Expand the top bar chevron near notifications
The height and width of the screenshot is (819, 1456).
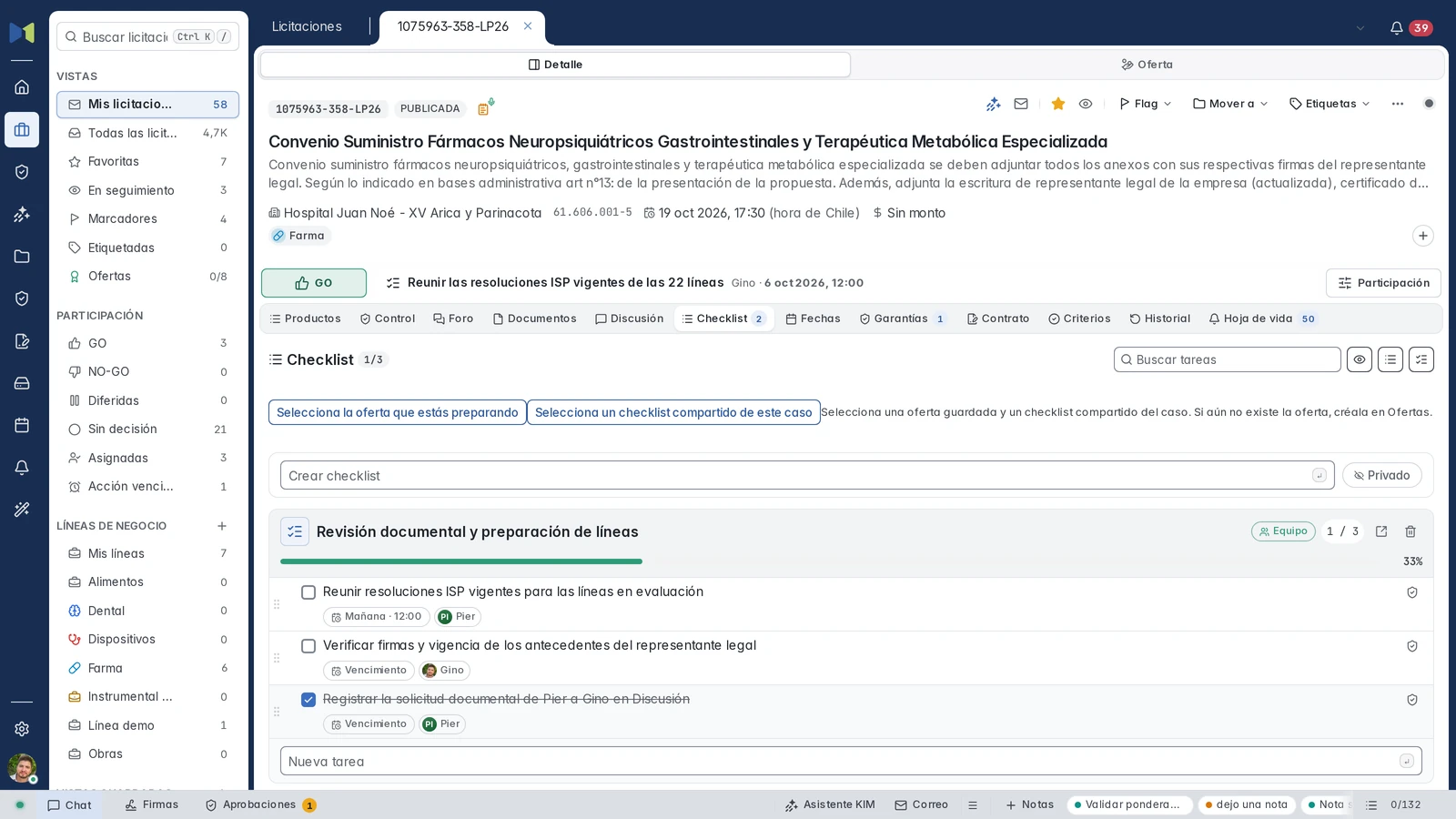1360,28
